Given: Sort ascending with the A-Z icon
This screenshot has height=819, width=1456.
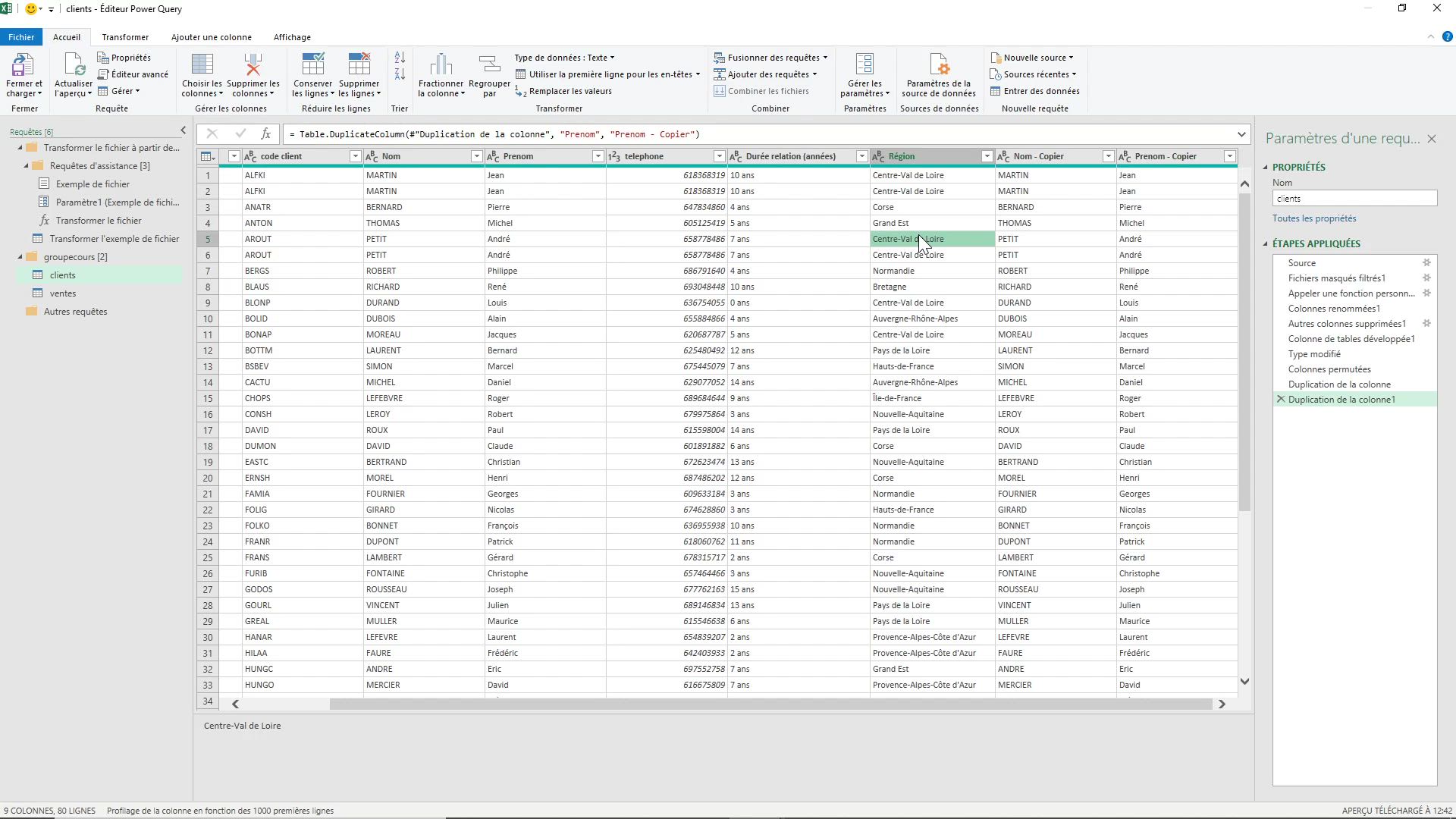Looking at the screenshot, I should pyautogui.click(x=400, y=58).
